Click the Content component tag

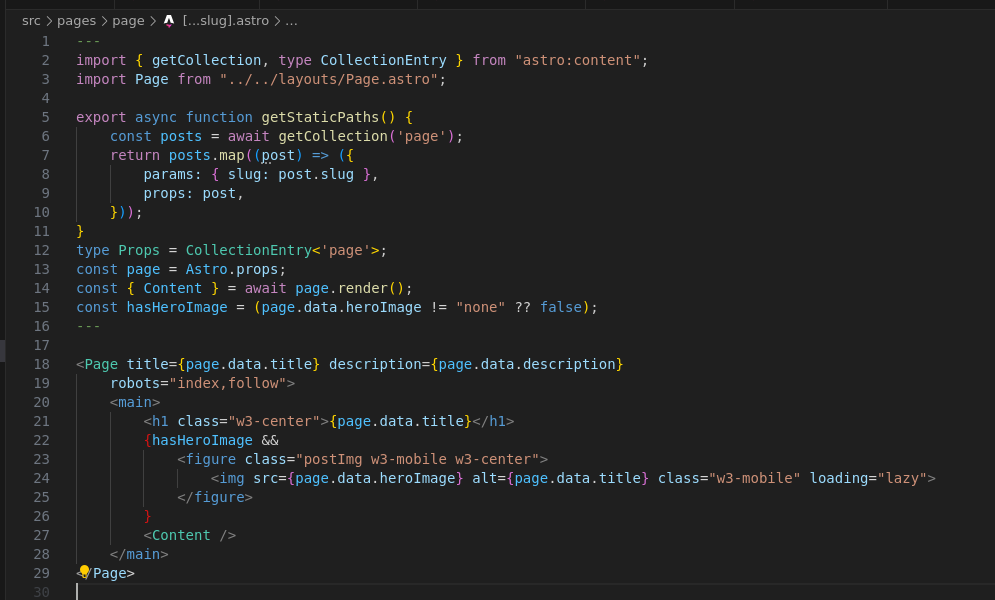pyautogui.click(x=181, y=535)
